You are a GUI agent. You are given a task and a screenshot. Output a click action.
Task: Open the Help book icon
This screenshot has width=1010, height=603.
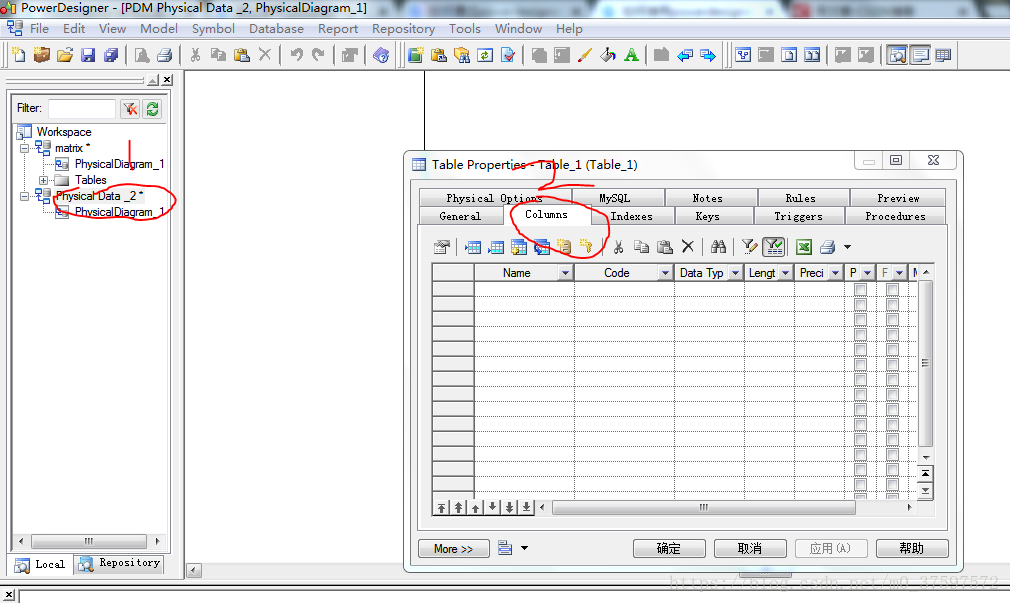coord(381,55)
